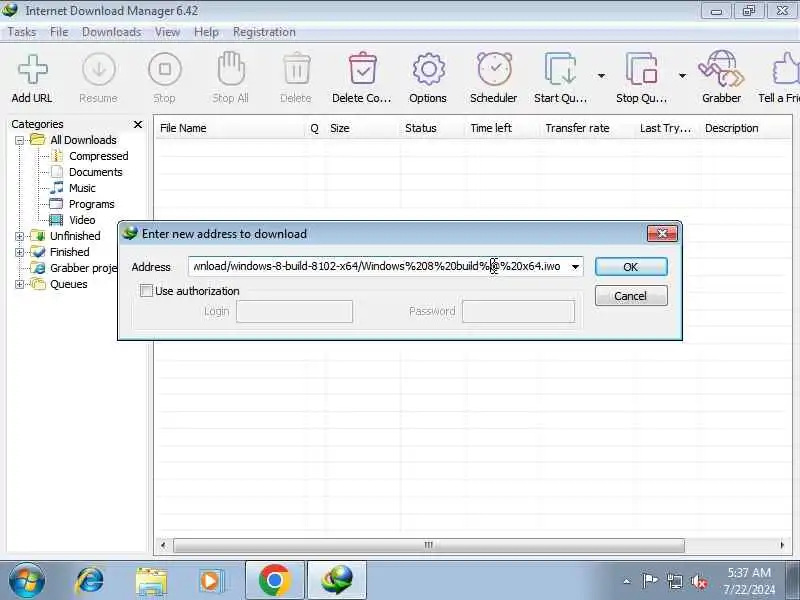The width and height of the screenshot is (800, 600).
Task: Enable the Use authorization checkbox
Action: [146, 291]
